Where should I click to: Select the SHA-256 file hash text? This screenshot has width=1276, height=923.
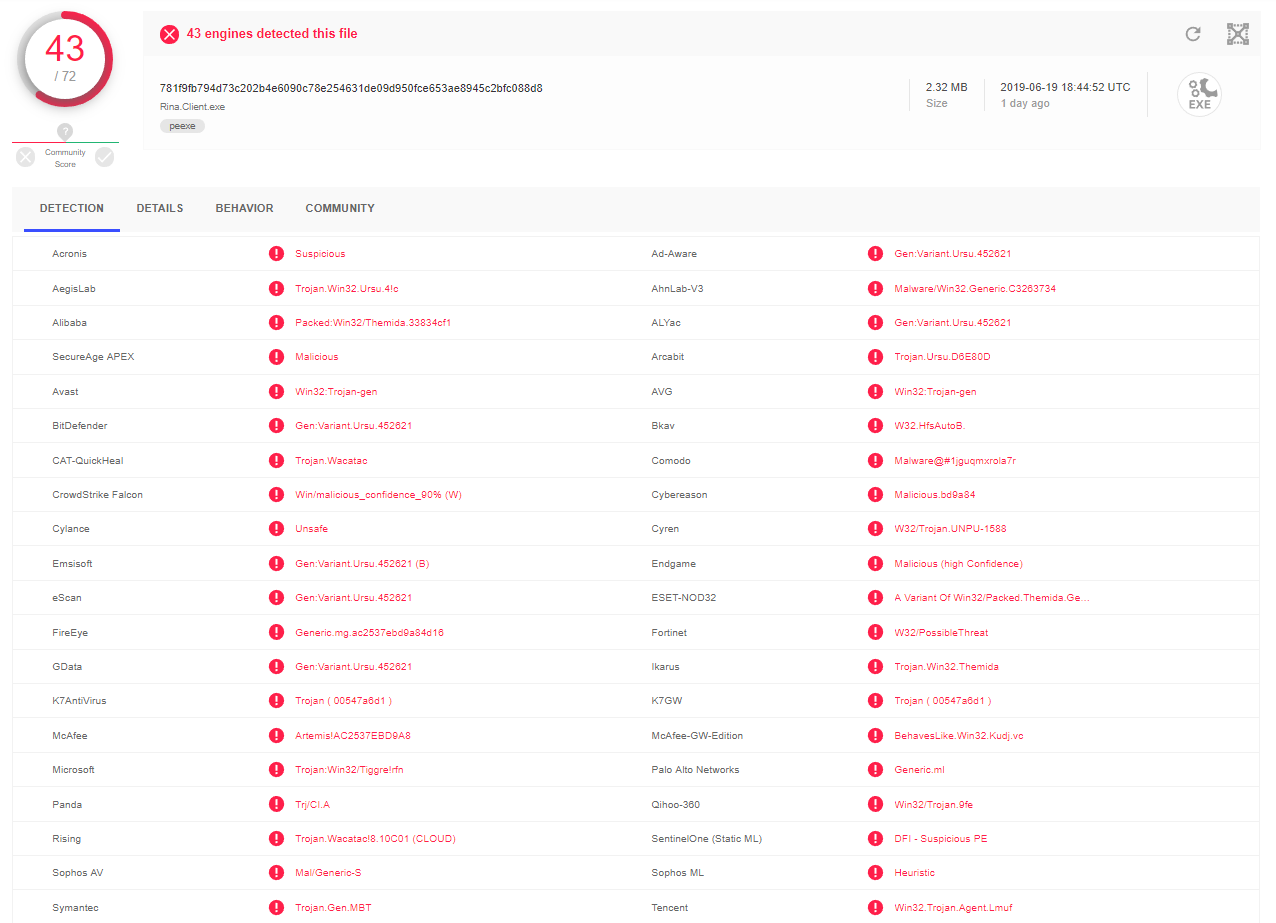[x=351, y=88]
